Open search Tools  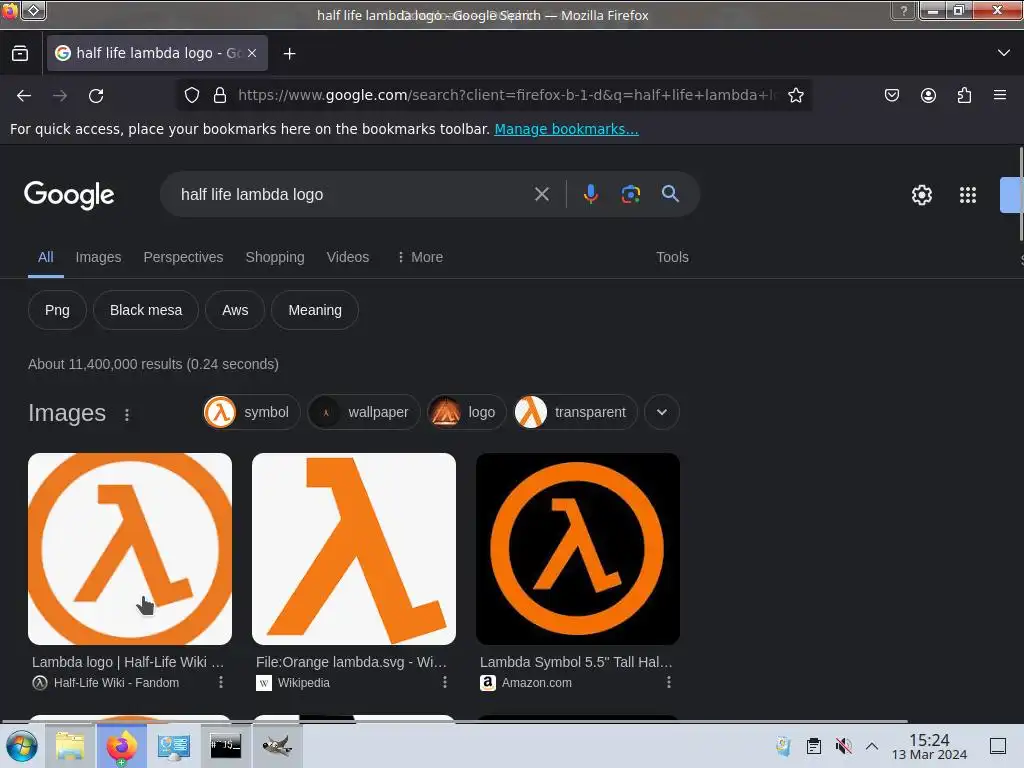point(672,257)
